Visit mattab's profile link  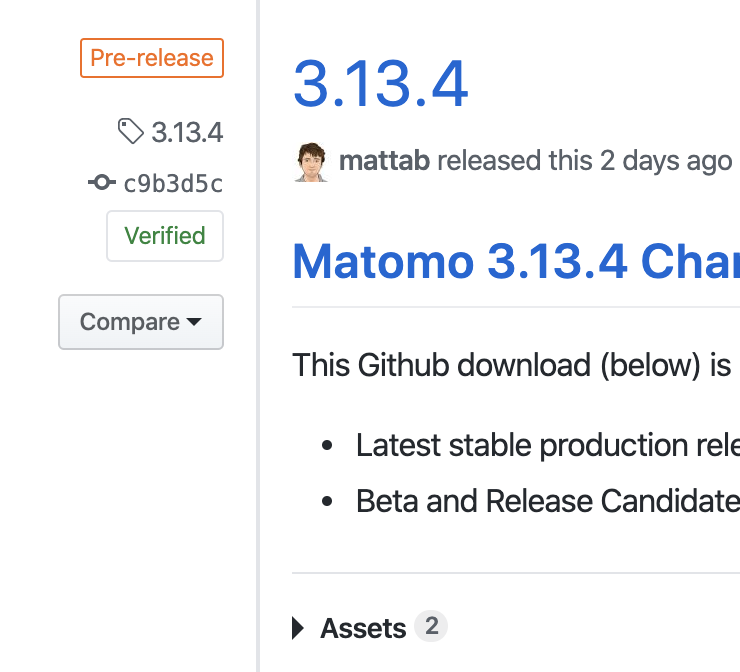pos(384,161)
